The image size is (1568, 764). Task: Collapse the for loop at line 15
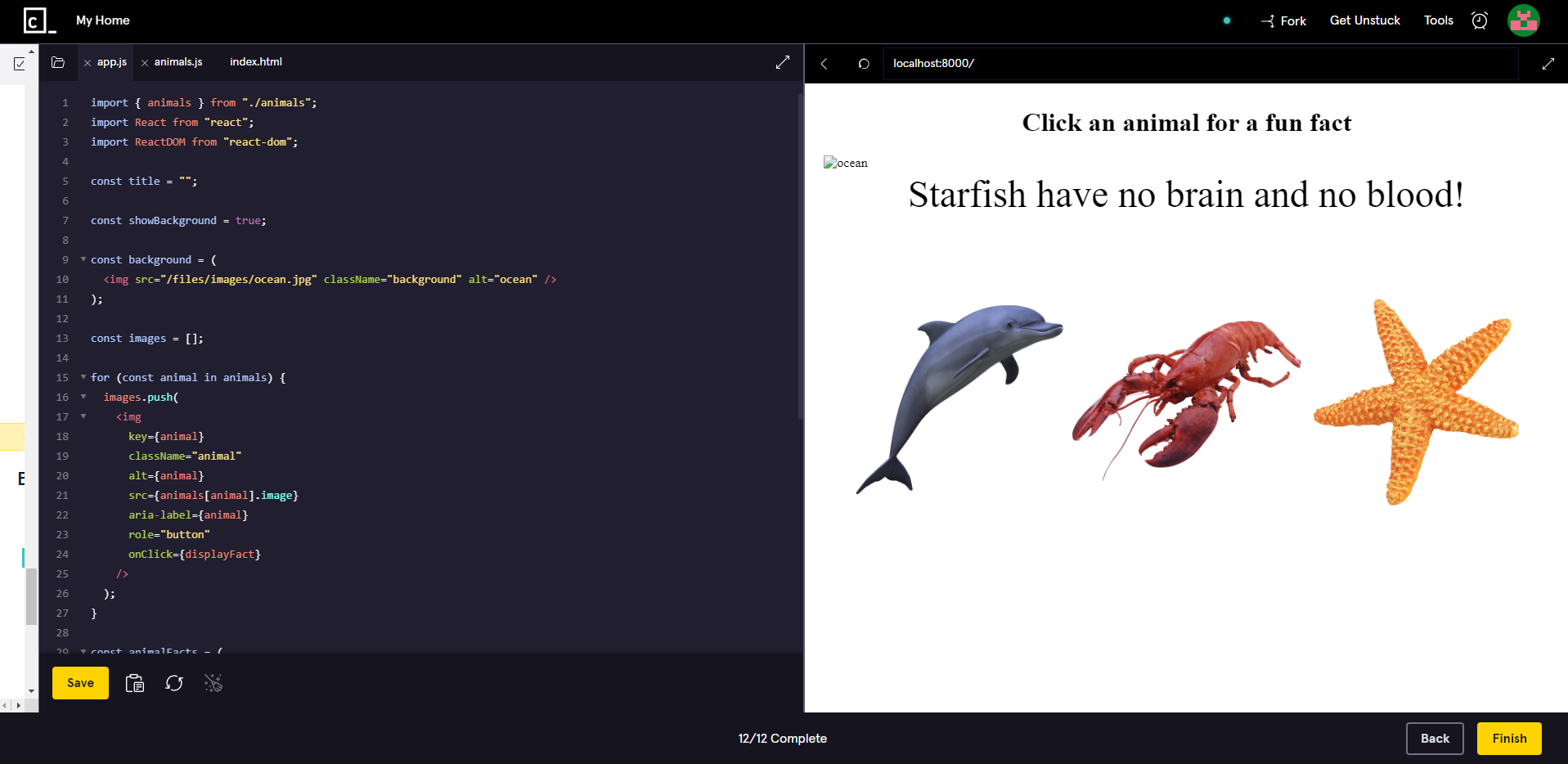pos(83,377)
